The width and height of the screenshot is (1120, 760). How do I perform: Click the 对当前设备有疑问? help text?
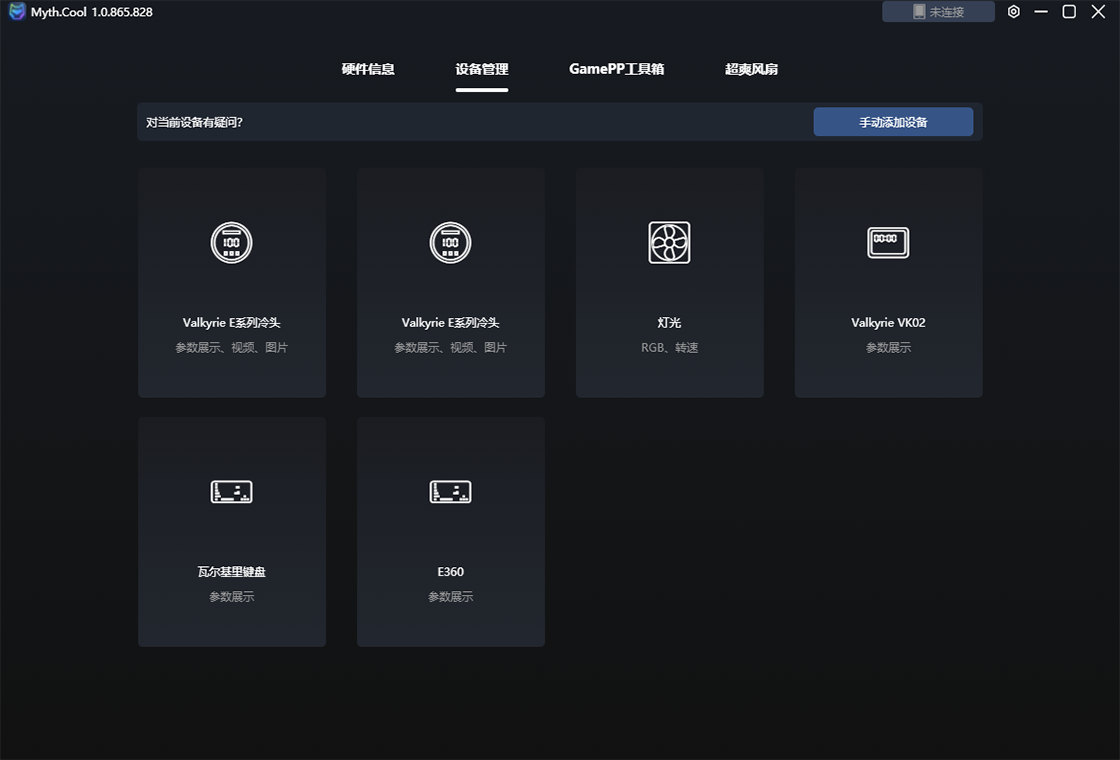pos(195,122)
